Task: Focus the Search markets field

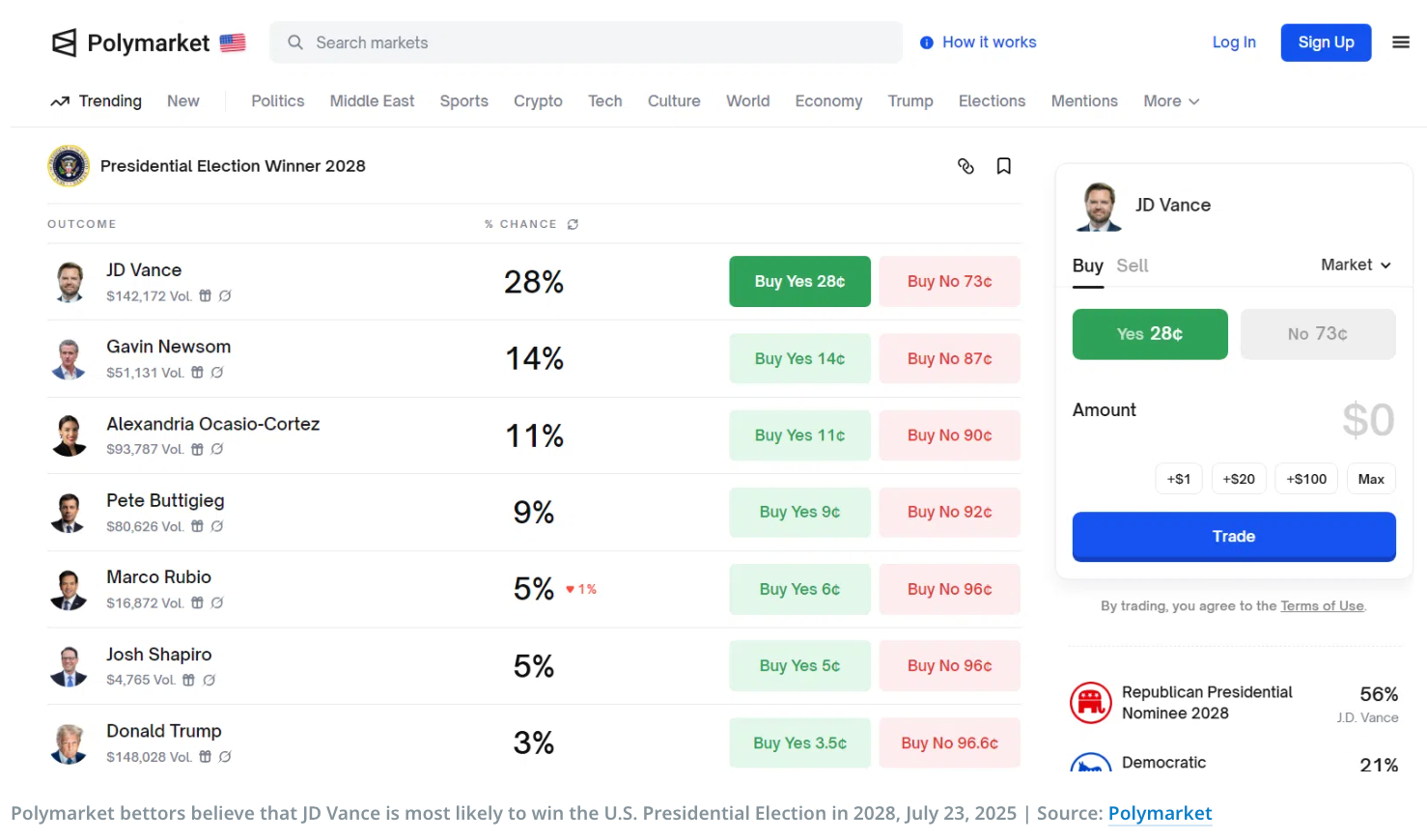Action: tap(599, 42)
